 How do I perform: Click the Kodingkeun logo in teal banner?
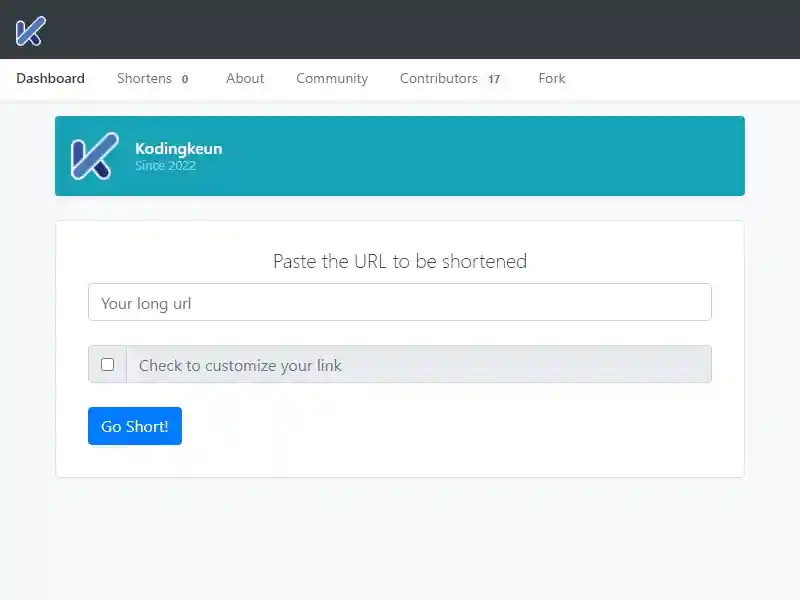pos(95,156)
